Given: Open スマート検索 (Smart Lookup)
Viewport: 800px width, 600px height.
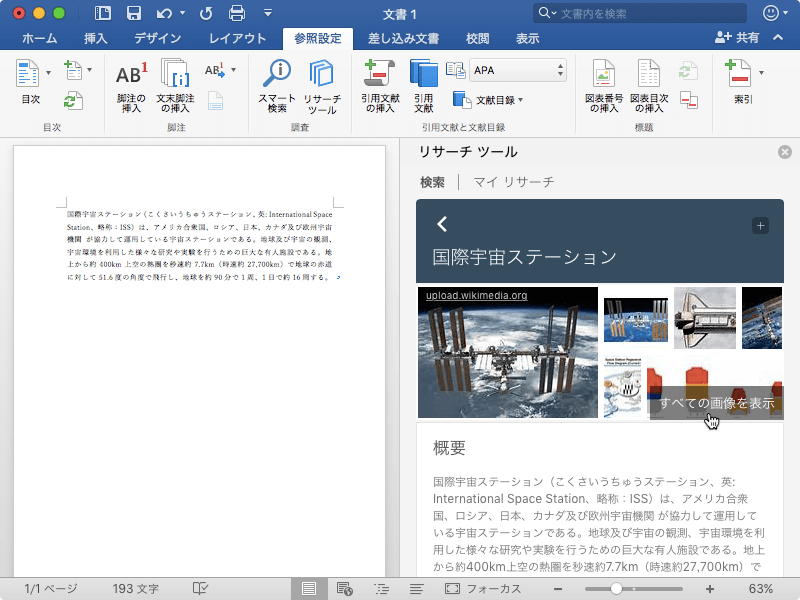Looking at the screenshot, I should pos(277,86).
